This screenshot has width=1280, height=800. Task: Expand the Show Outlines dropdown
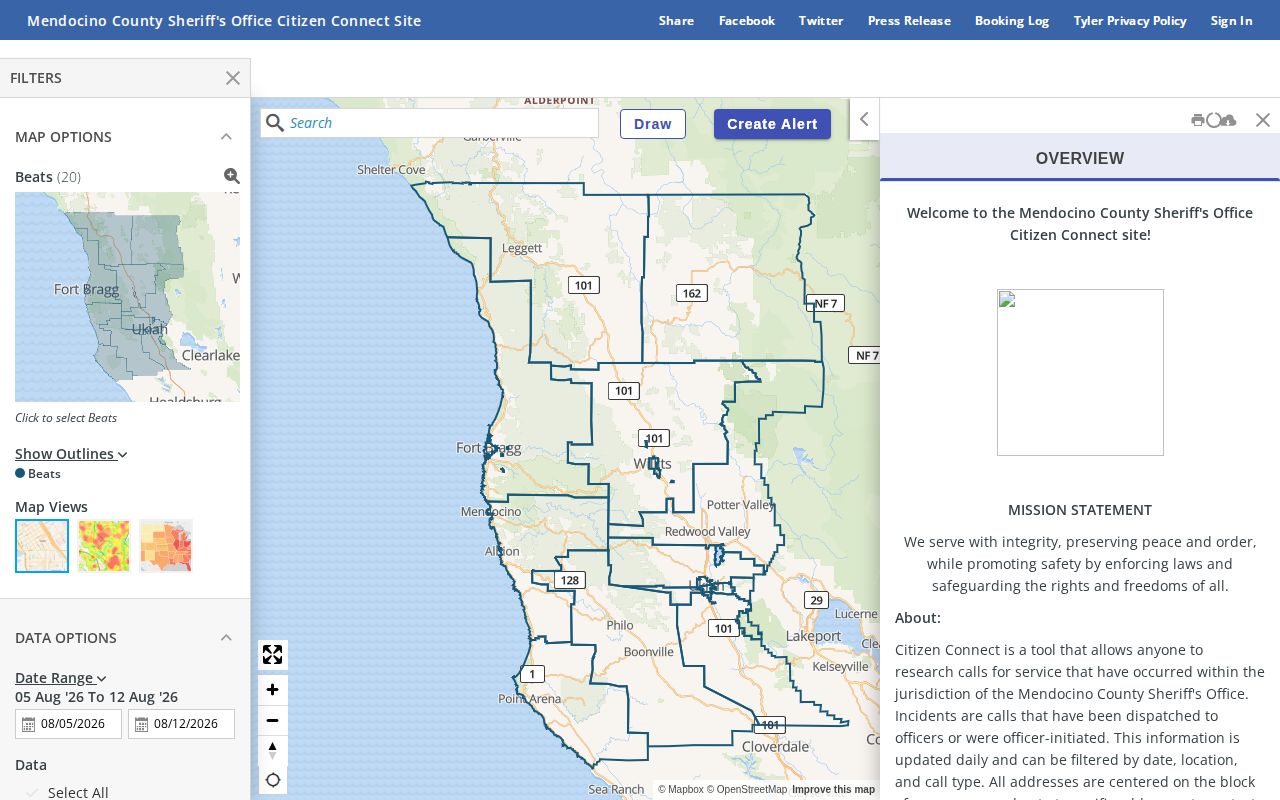point(71,454)
